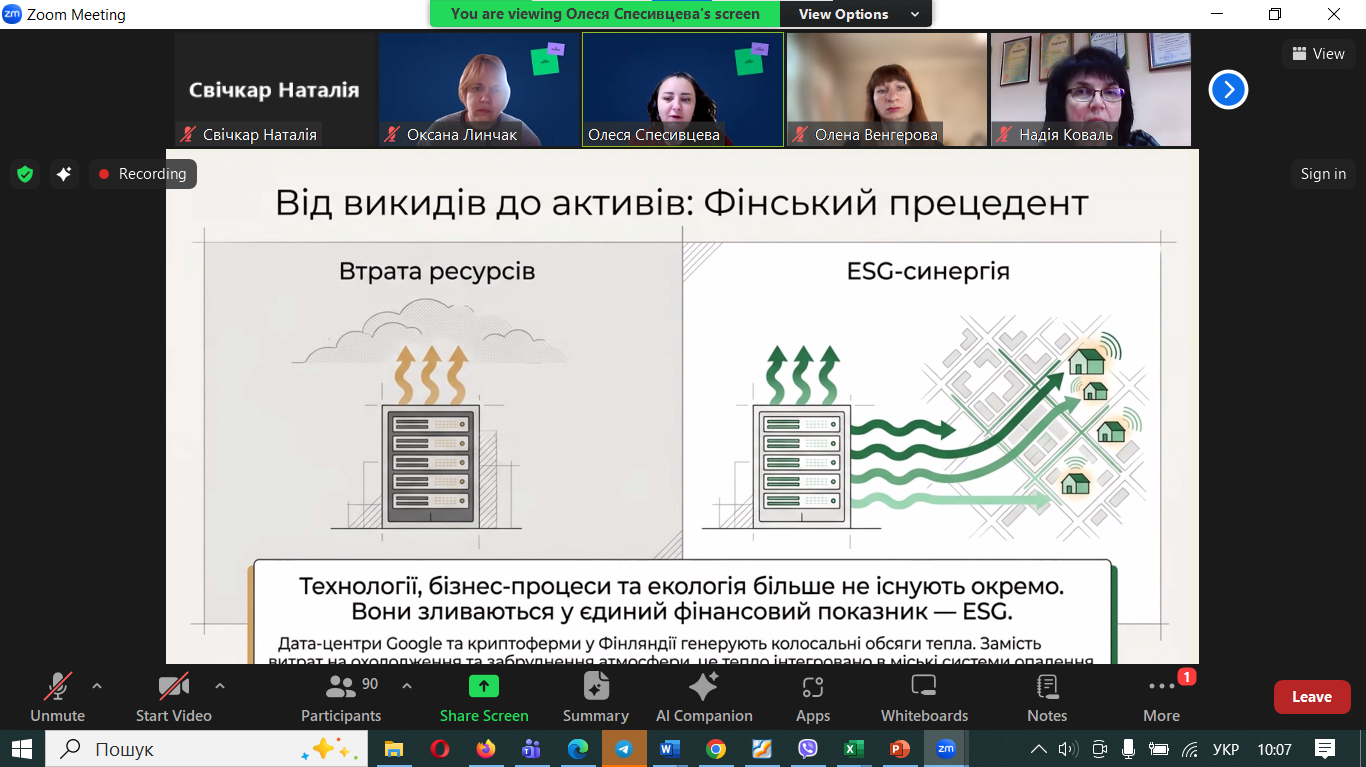Open the View layout menu
1366x767 pixels.
coord(1318,54)
